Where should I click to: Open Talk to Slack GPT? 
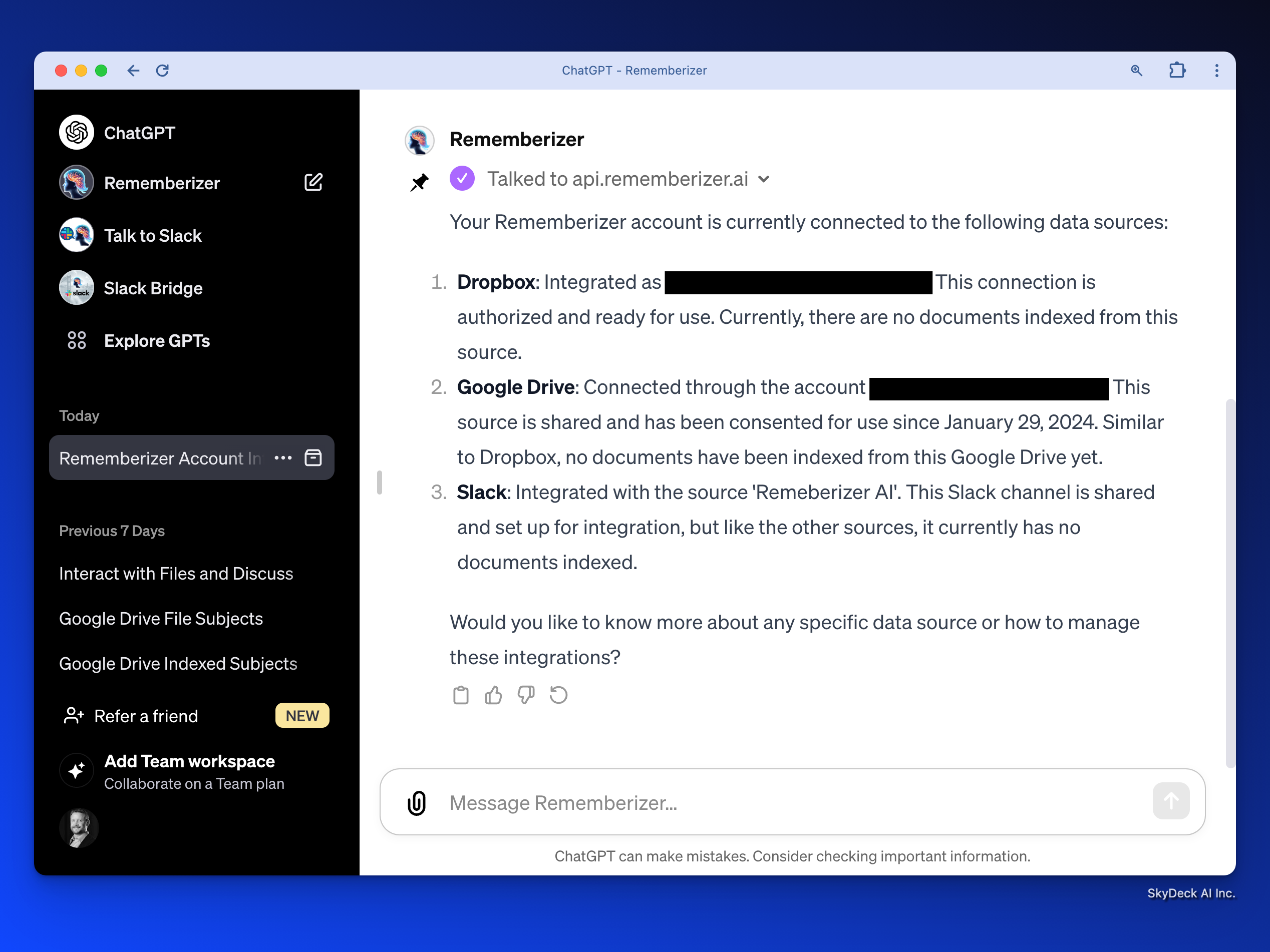point(152,235)
